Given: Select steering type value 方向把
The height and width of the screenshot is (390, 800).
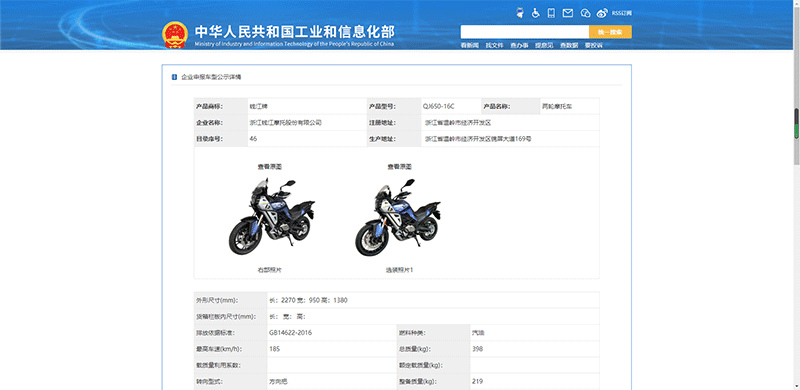Looking at the screenshot, I should (x=279, y=381).
